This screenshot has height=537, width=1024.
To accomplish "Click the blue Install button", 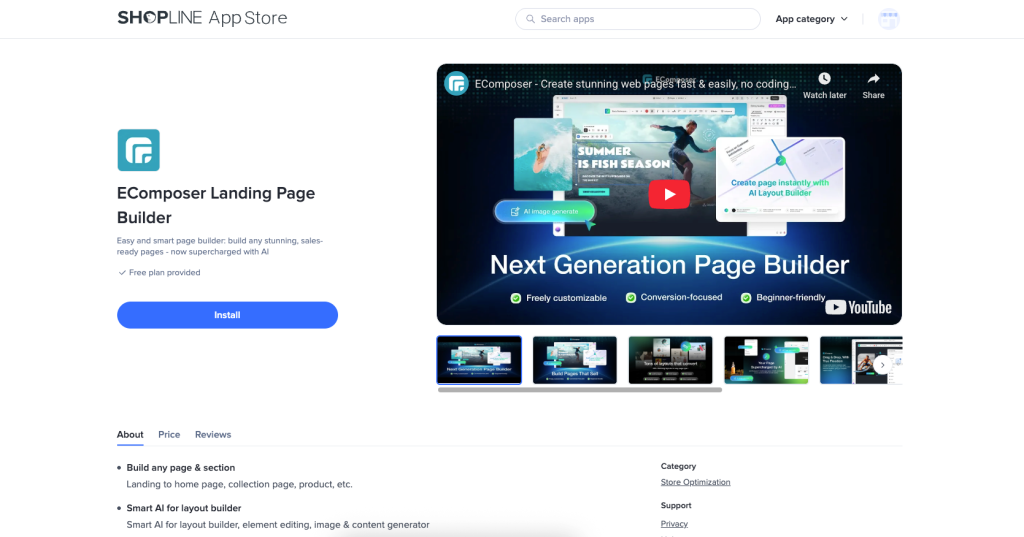I will tap(227, 315).
